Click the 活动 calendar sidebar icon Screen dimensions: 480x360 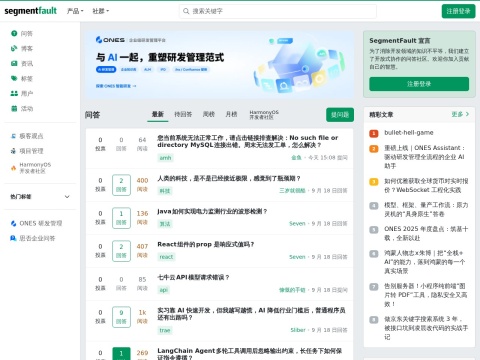pos(14,108)
